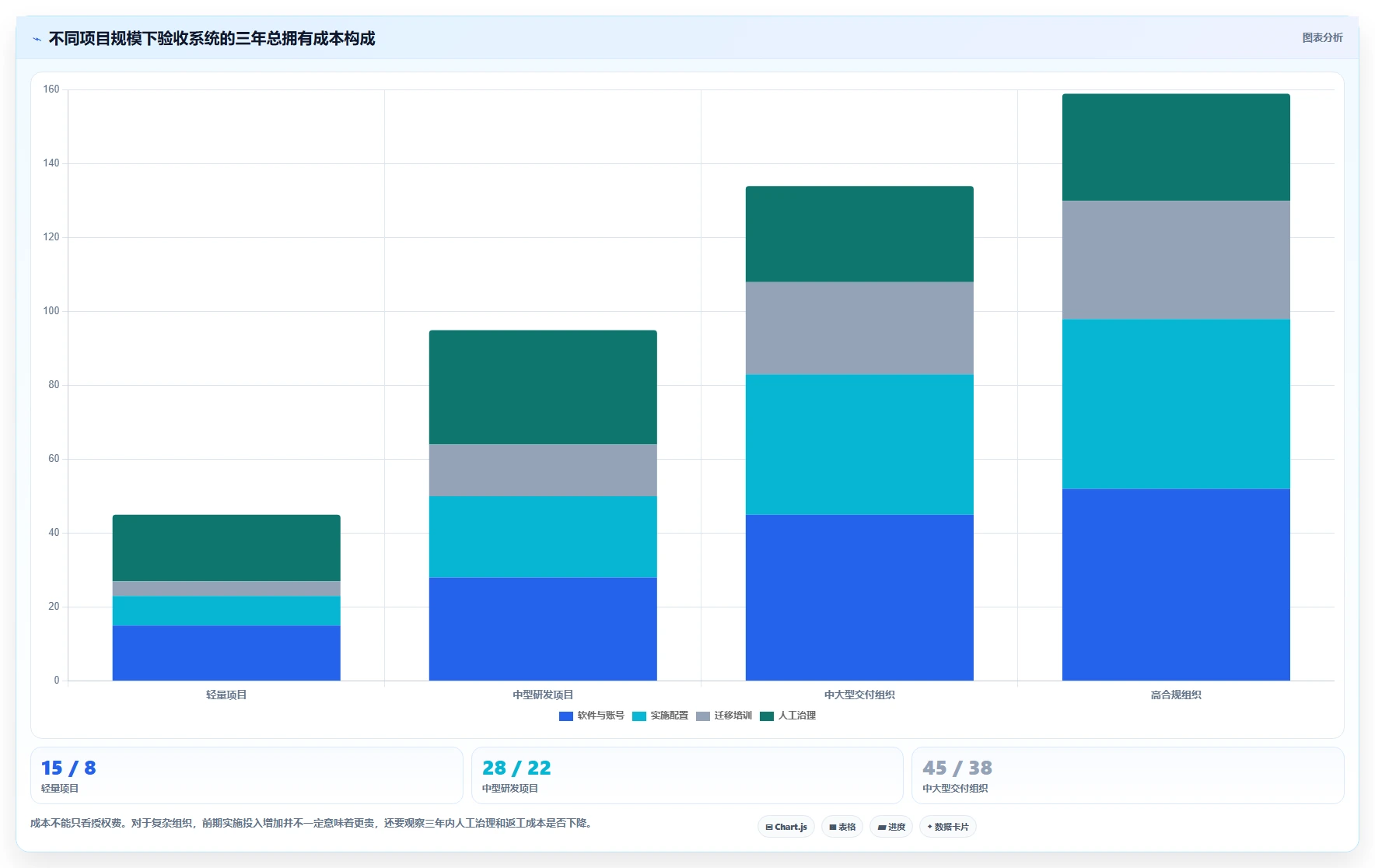
Task: Click the gray 迁移培训 segment of 轻量项目 bar
Action: tap(226, 589)
